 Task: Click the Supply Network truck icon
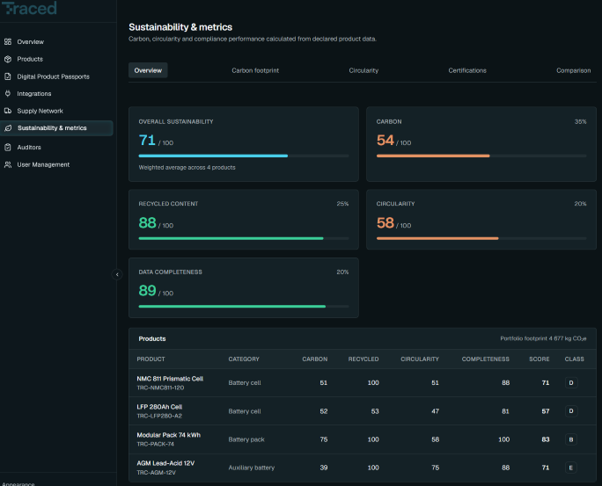pos(8,111)
